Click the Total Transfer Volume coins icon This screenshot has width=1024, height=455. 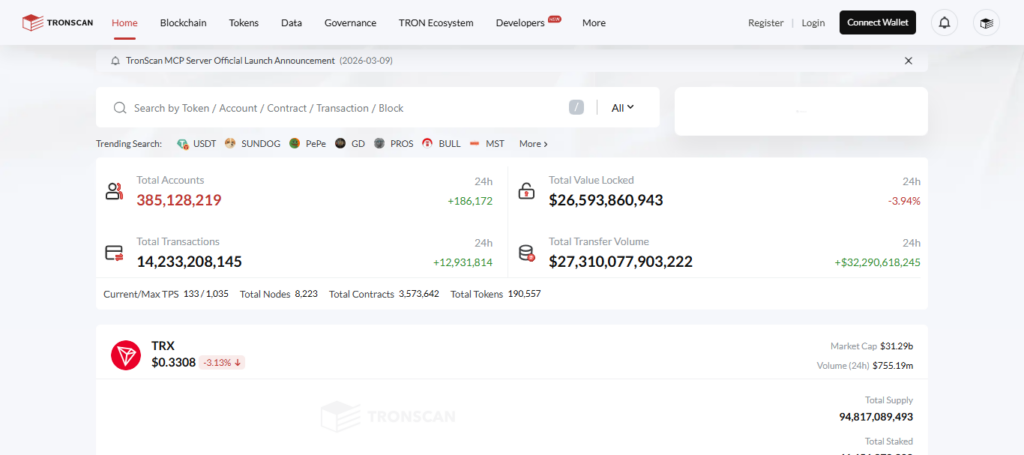526,253
